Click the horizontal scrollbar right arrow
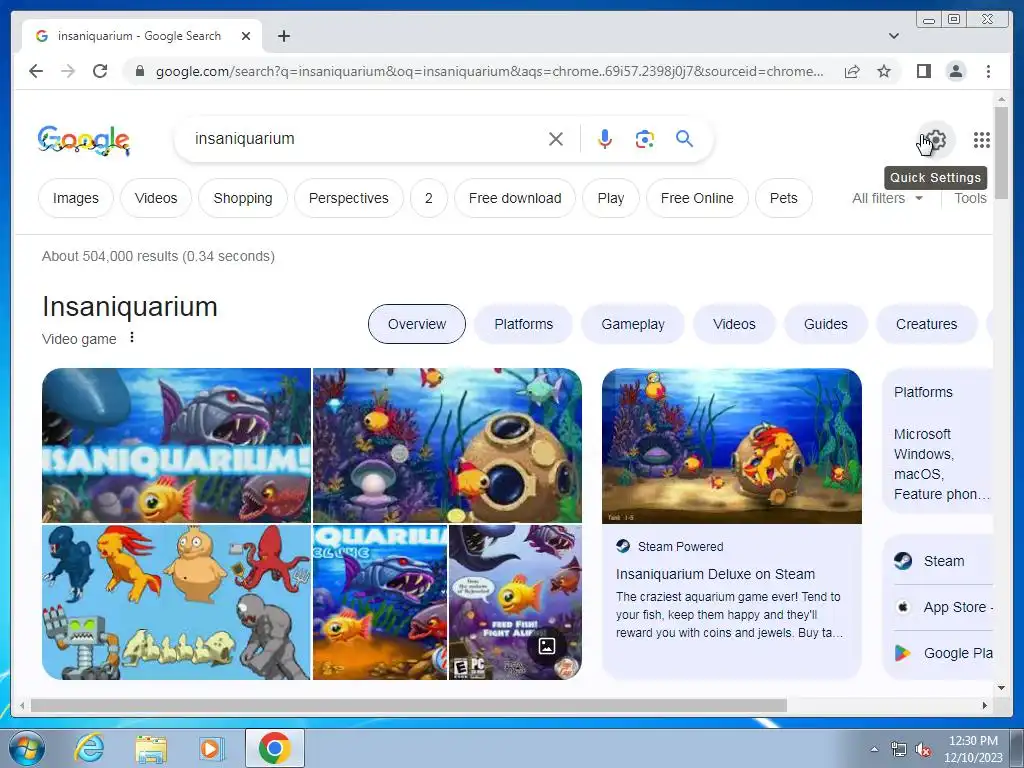 (x=985, y=705)
